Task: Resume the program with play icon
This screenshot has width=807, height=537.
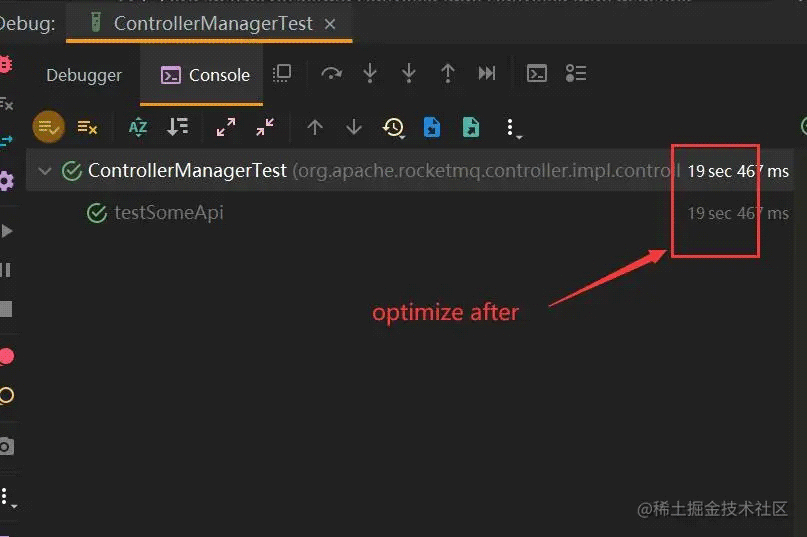Action: 6,231
